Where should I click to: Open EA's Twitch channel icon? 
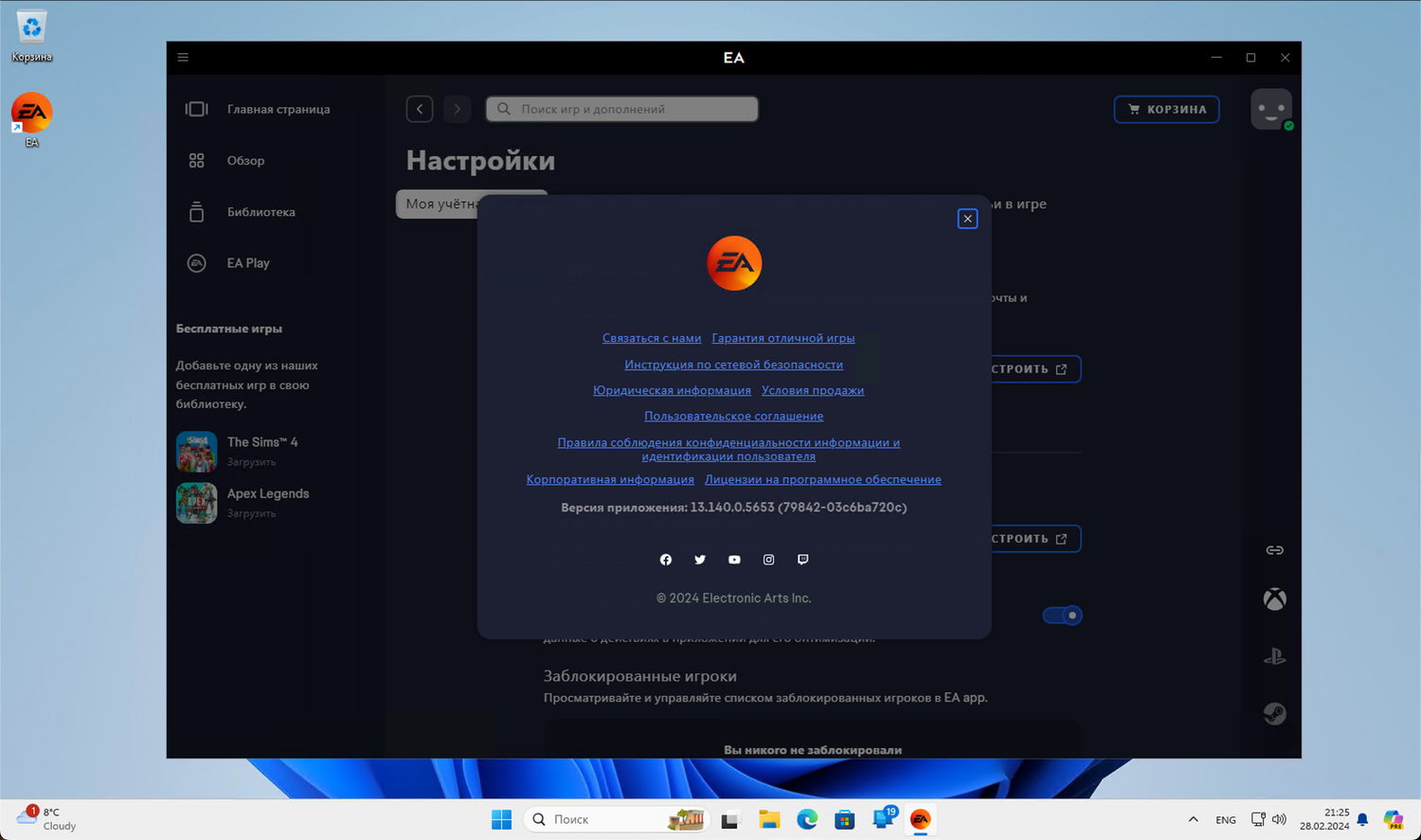[x=802, y=560]
